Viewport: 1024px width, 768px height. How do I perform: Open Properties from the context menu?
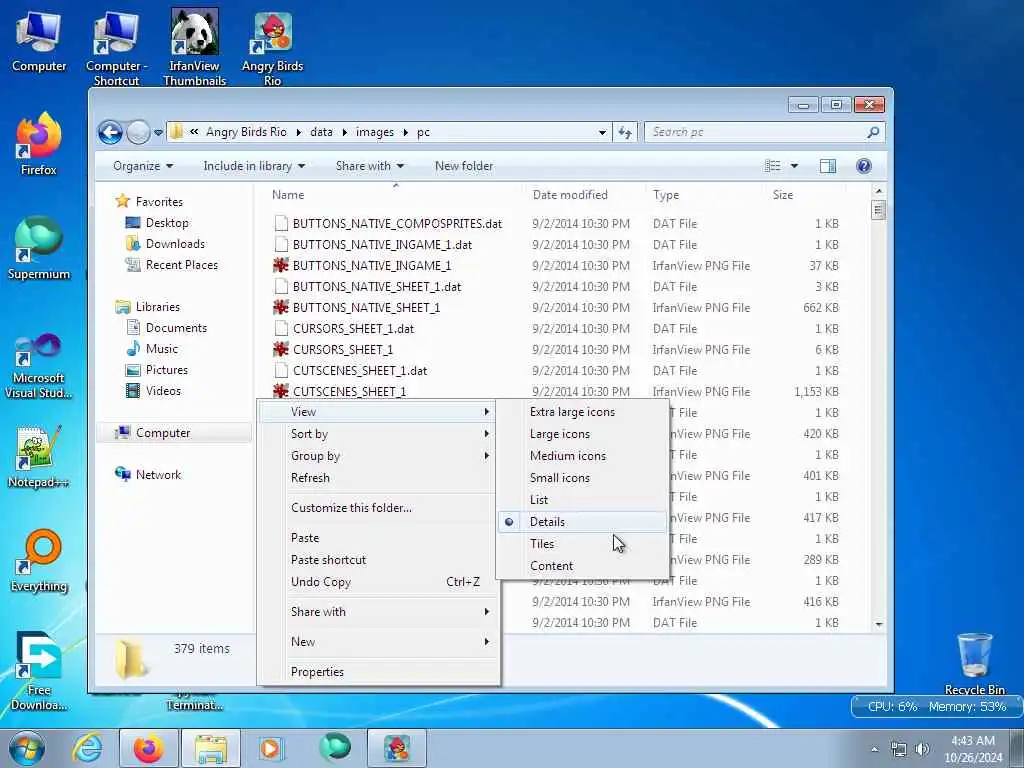(x=378, y=671)
